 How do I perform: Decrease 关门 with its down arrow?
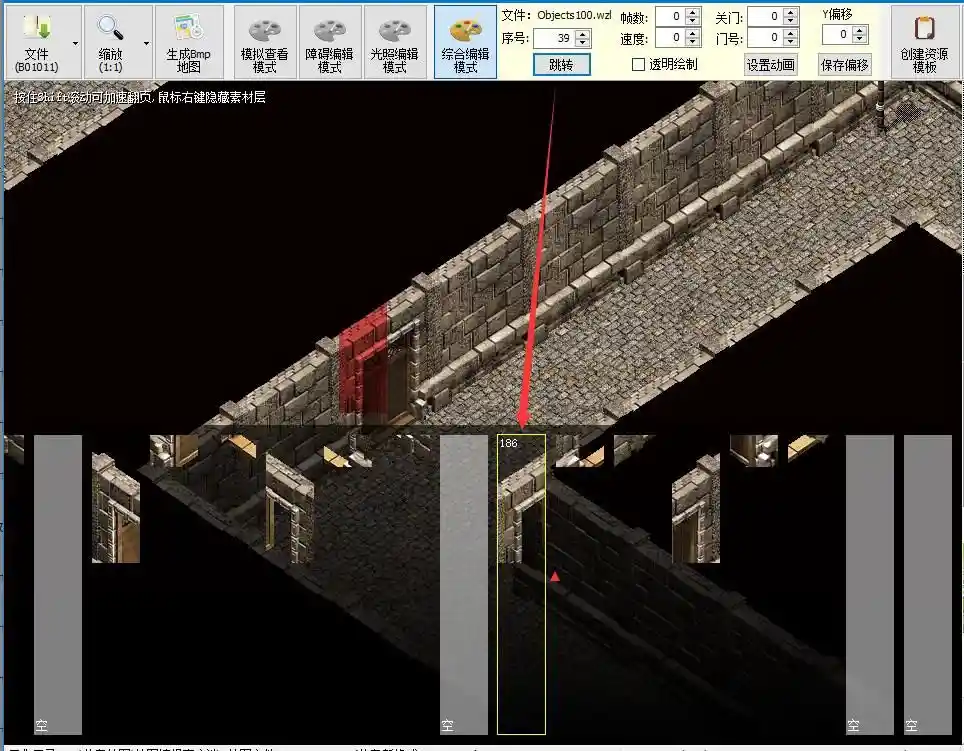coord(791,21)
